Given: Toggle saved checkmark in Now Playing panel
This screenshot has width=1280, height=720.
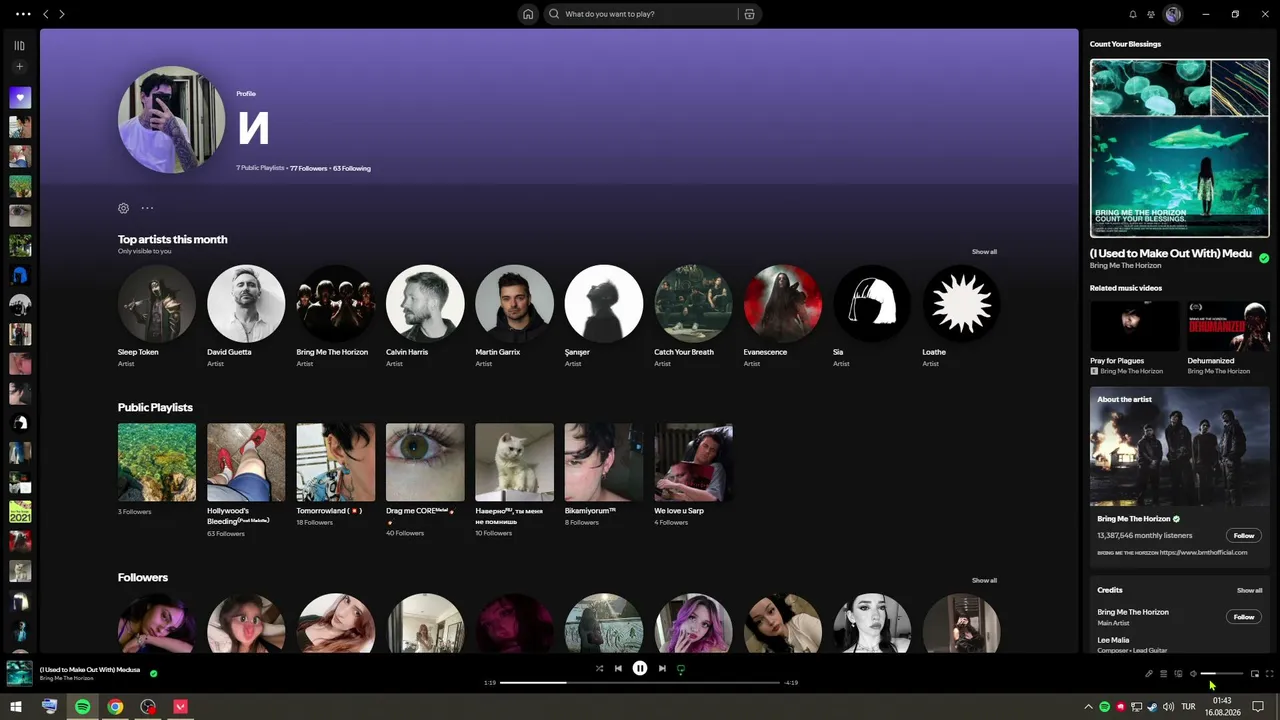Looking at the screenshot, I should (x=1264, y=258).
